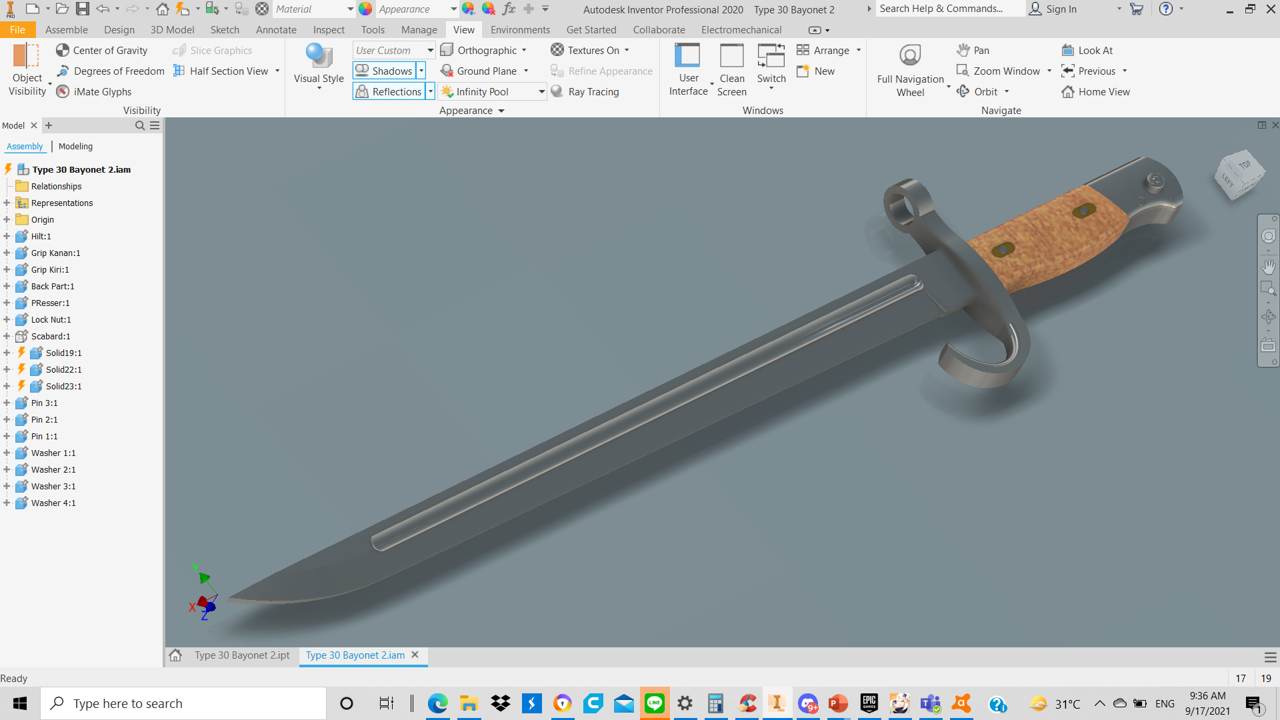The image size is (1280, 720).
Task: Toggle the Ground Plane
Action: click(x=478, y=71)
